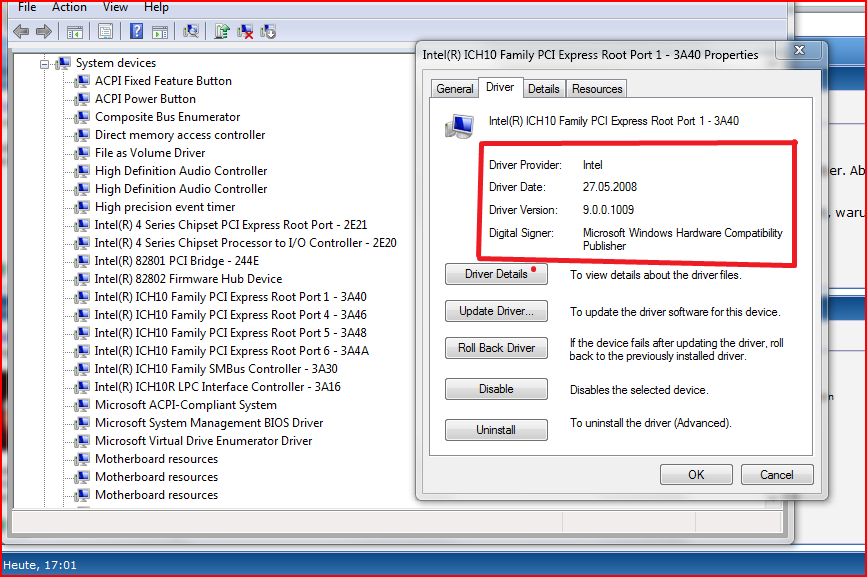
Task: Click the Forward arrow in the toolbar
Action: click(x=44, y=32)
